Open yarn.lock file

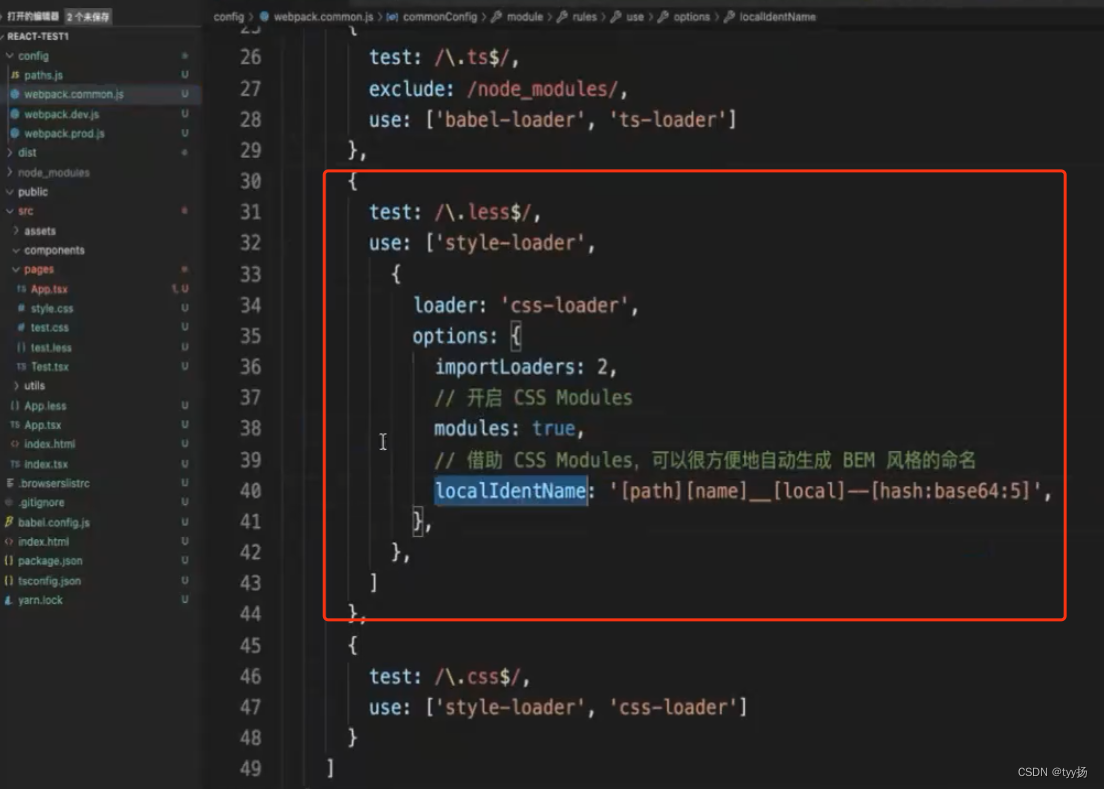[40, 600]
